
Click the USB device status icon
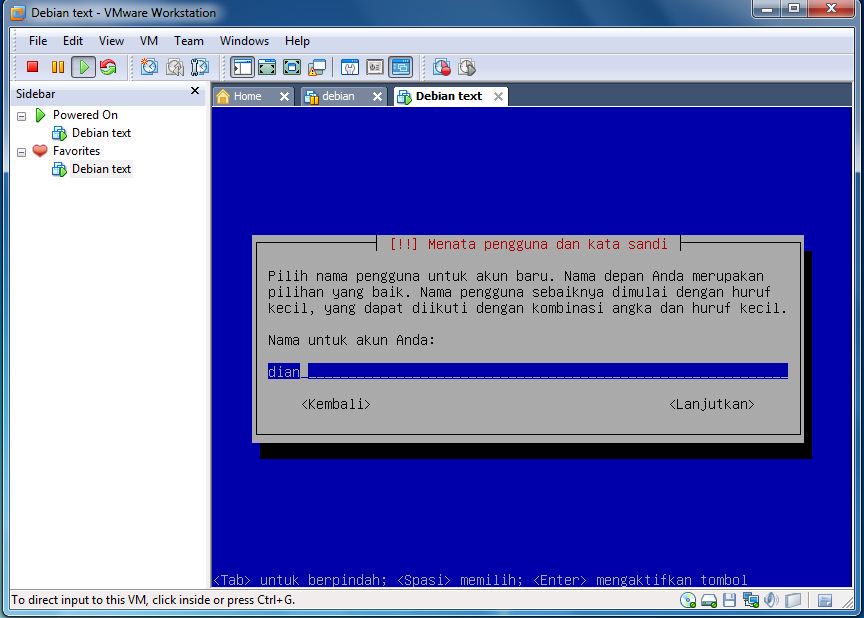tap(793, 600)
